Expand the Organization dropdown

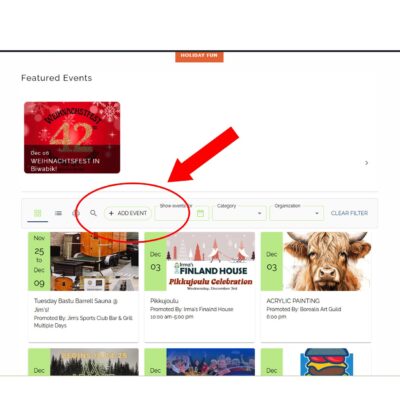tap(297, 213)
